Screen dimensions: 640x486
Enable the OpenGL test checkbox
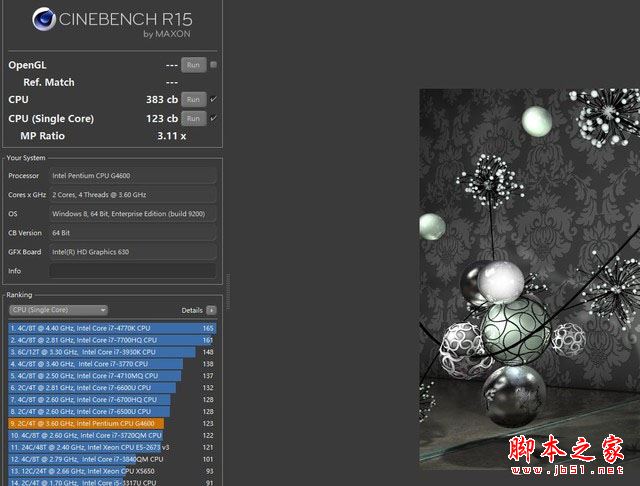pos(213,64)
